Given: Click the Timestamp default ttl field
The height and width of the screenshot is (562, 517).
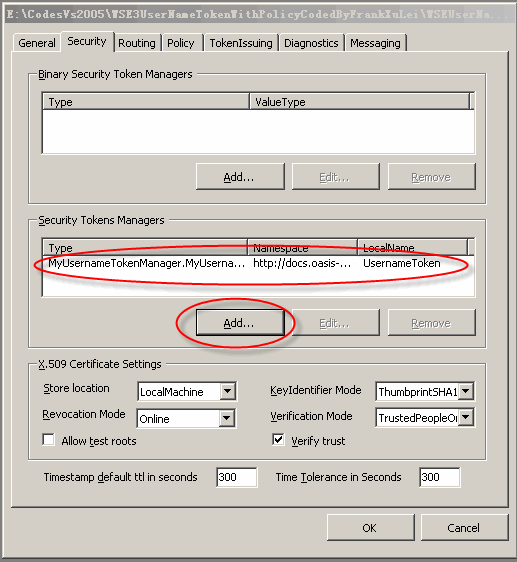Looking at the screenshot, I should coord(237,477).
